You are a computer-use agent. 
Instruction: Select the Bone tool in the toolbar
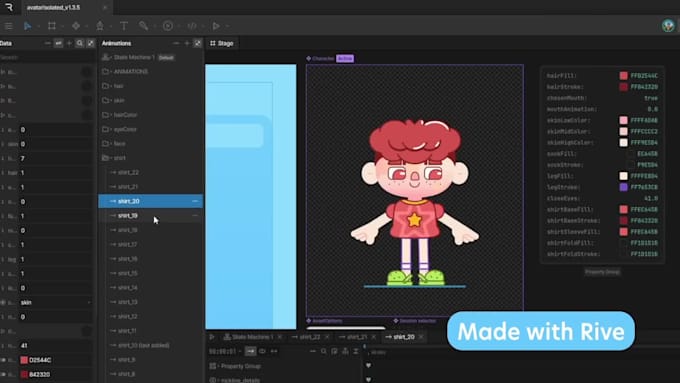pos(144,26)
